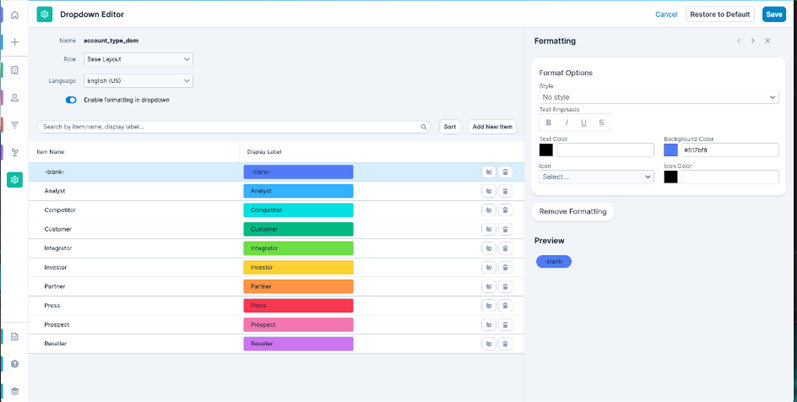Expand the Role dropdown
Viewport: 797px width, 402px height.
[138, 60]
